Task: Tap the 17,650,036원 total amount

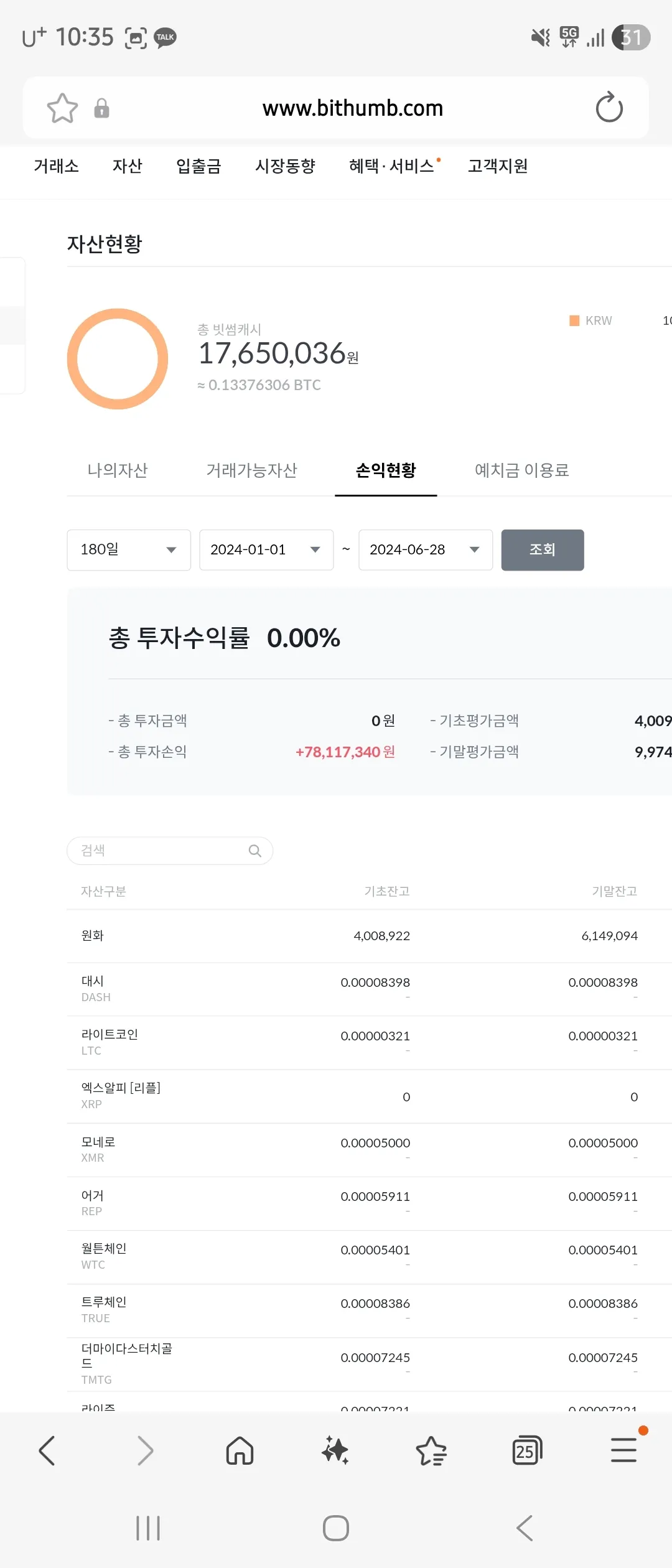Action: point(278,353)
